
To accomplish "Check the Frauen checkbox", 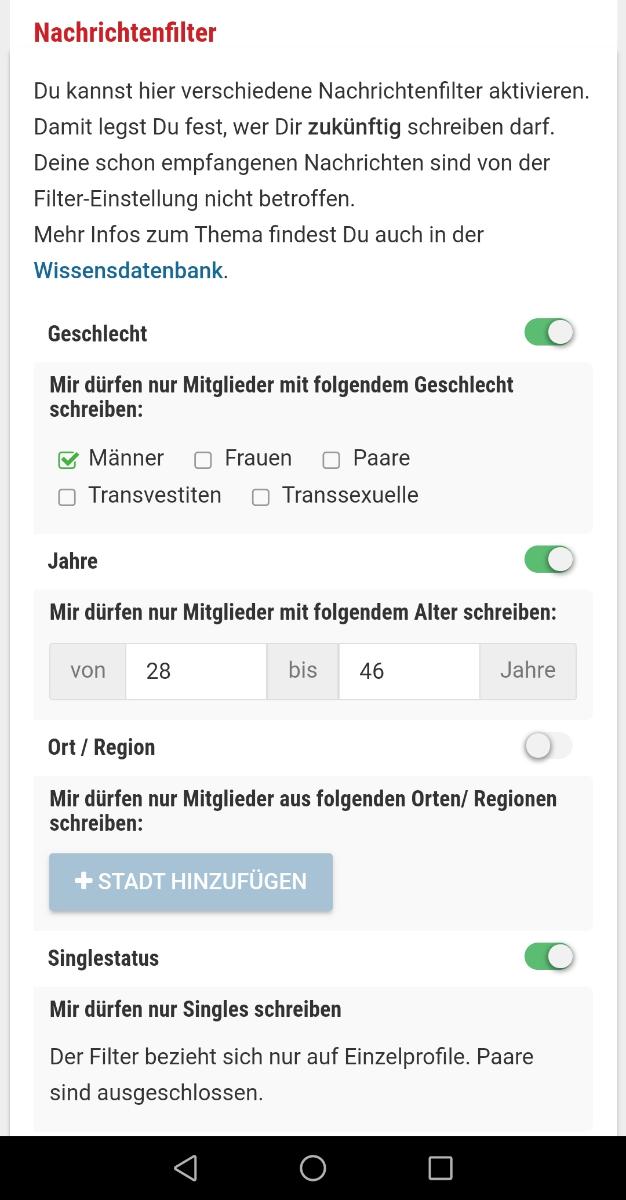I will (203, 460).
